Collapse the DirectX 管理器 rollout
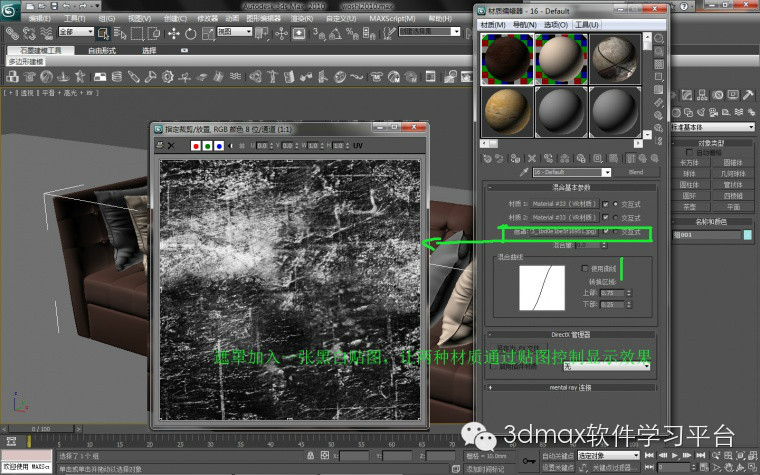Viewport: 760px width, 475px height. point(570,334)
